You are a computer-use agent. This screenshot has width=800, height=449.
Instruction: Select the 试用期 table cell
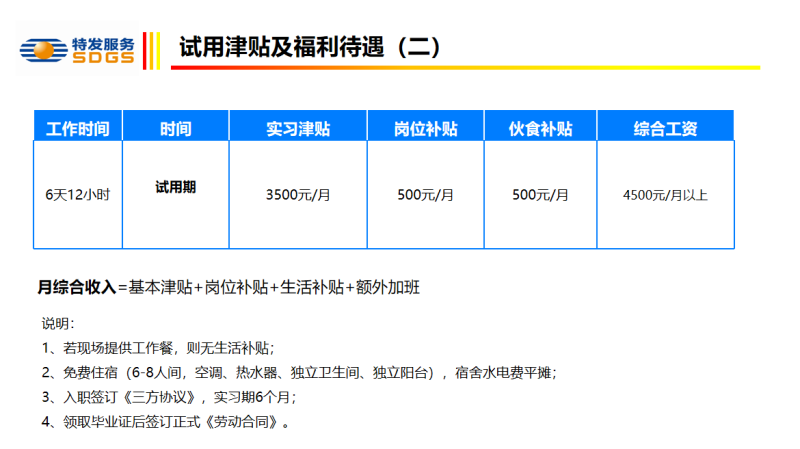click(175, 187)
